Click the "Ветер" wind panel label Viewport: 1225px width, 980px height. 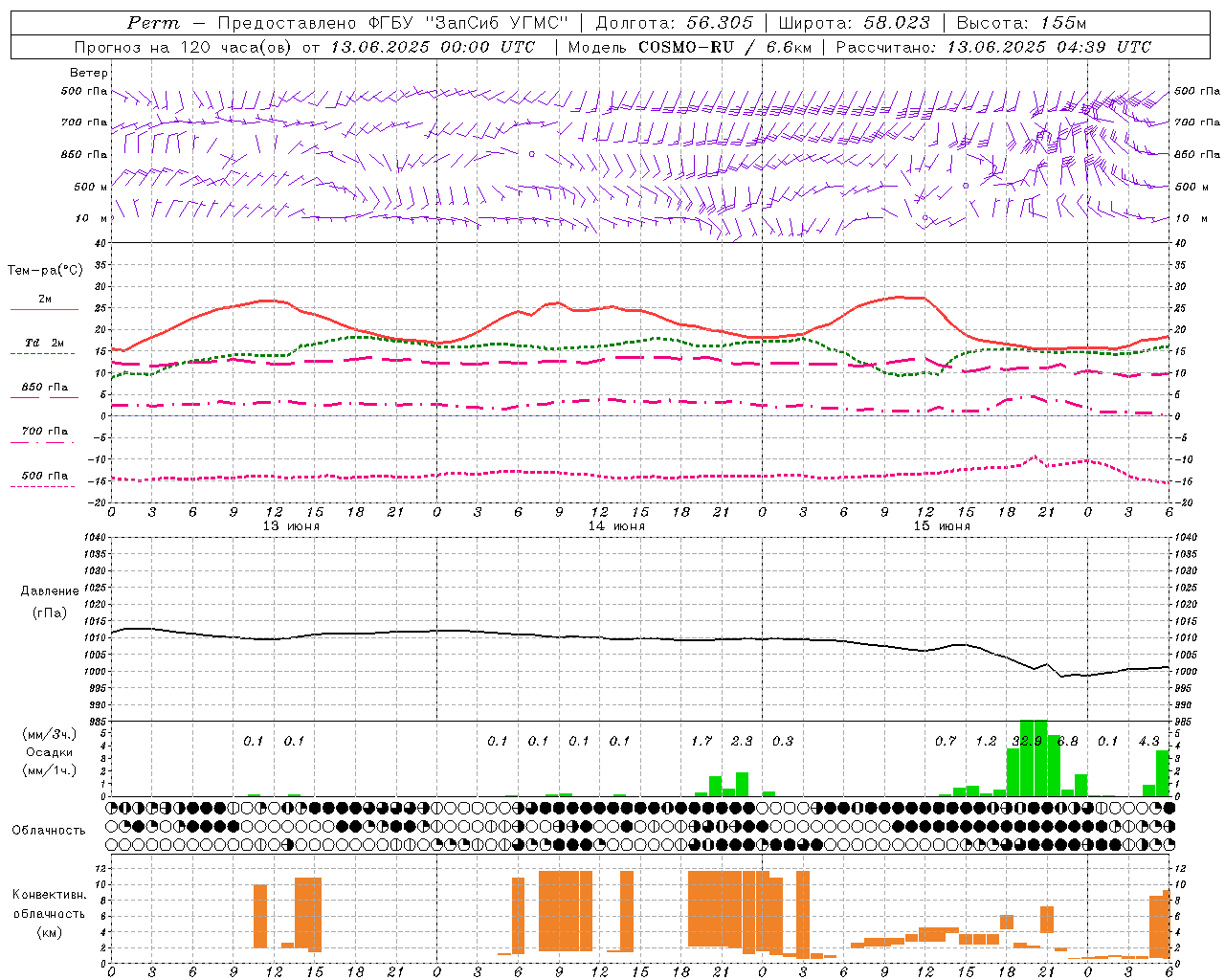point(89,73)
